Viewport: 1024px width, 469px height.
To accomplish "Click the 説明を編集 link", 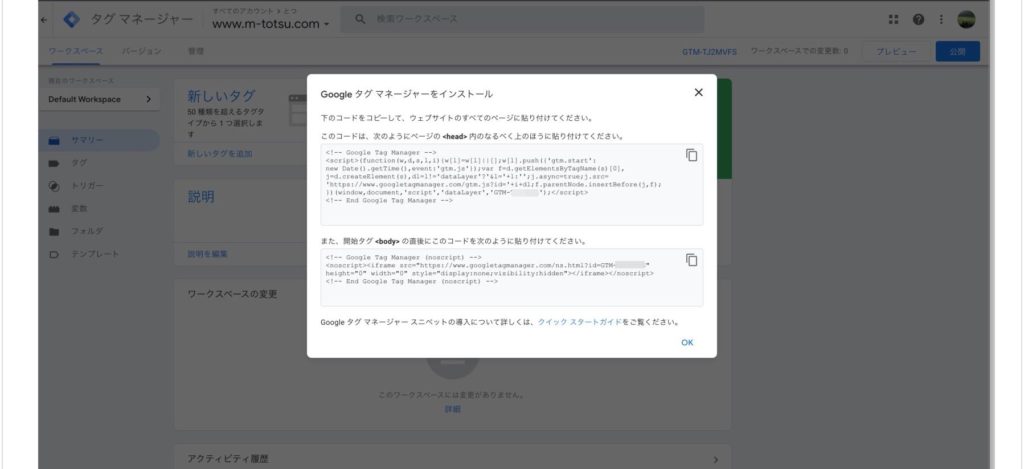I will (208, 254).
